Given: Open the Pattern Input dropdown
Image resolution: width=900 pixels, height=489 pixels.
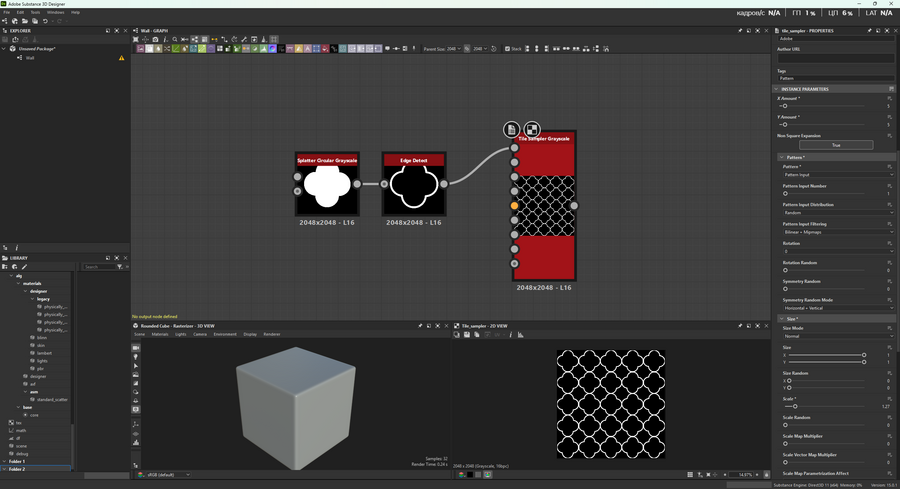Looking at the screenshot, I should point(837,175).
